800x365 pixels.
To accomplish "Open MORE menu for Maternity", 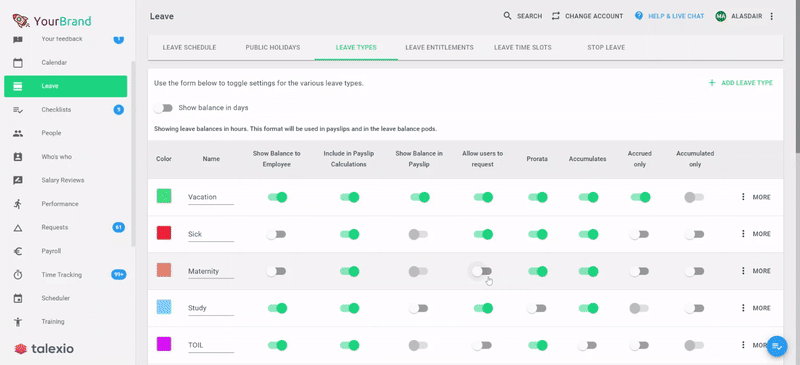I will coord(755,271).
